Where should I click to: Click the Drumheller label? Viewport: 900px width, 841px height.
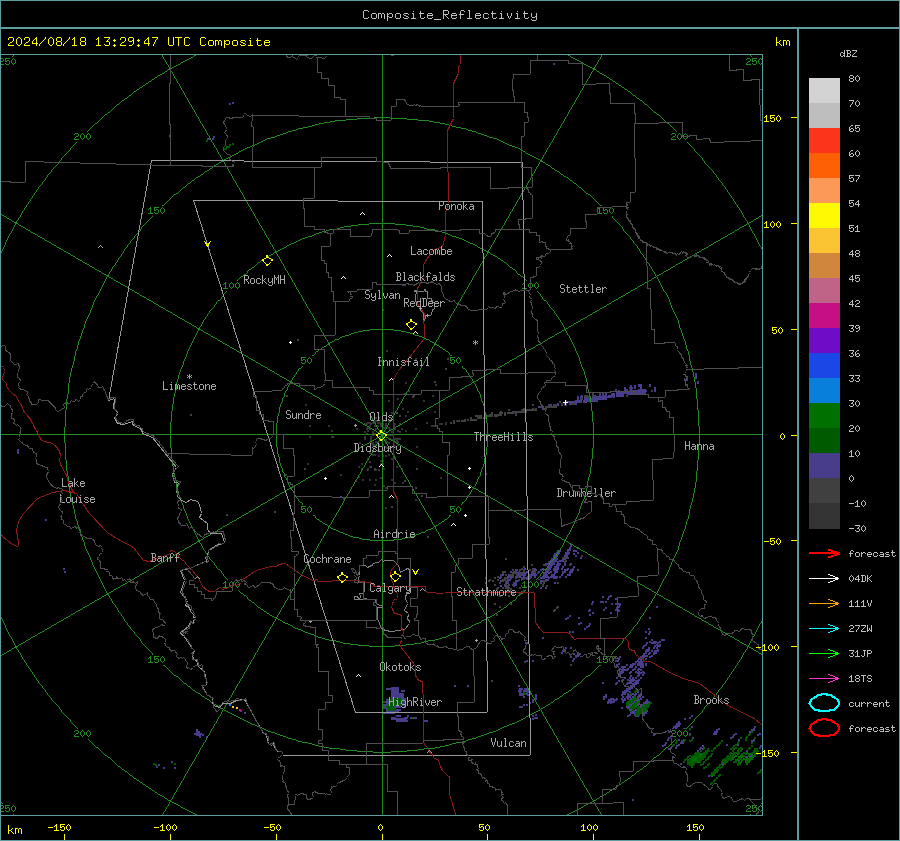[x=586, y=493]
